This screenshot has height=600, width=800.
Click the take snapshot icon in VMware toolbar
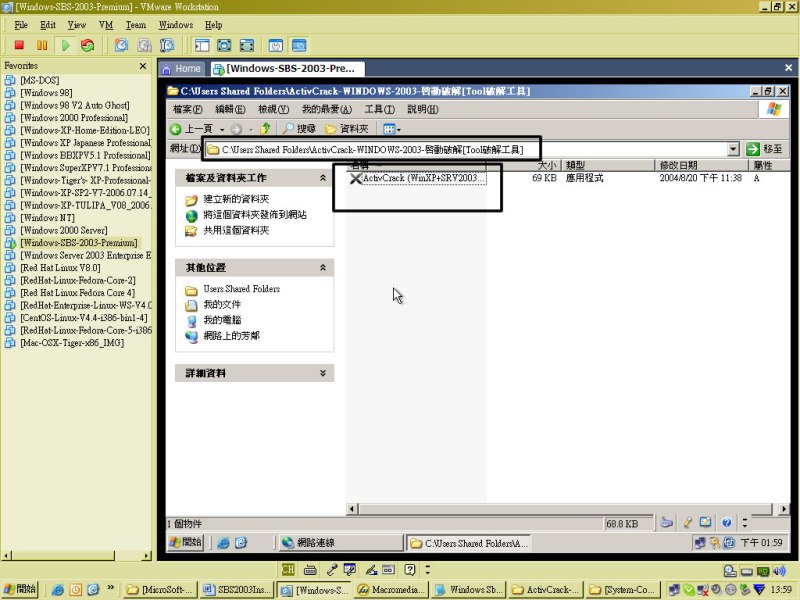[x=121, y=45]
